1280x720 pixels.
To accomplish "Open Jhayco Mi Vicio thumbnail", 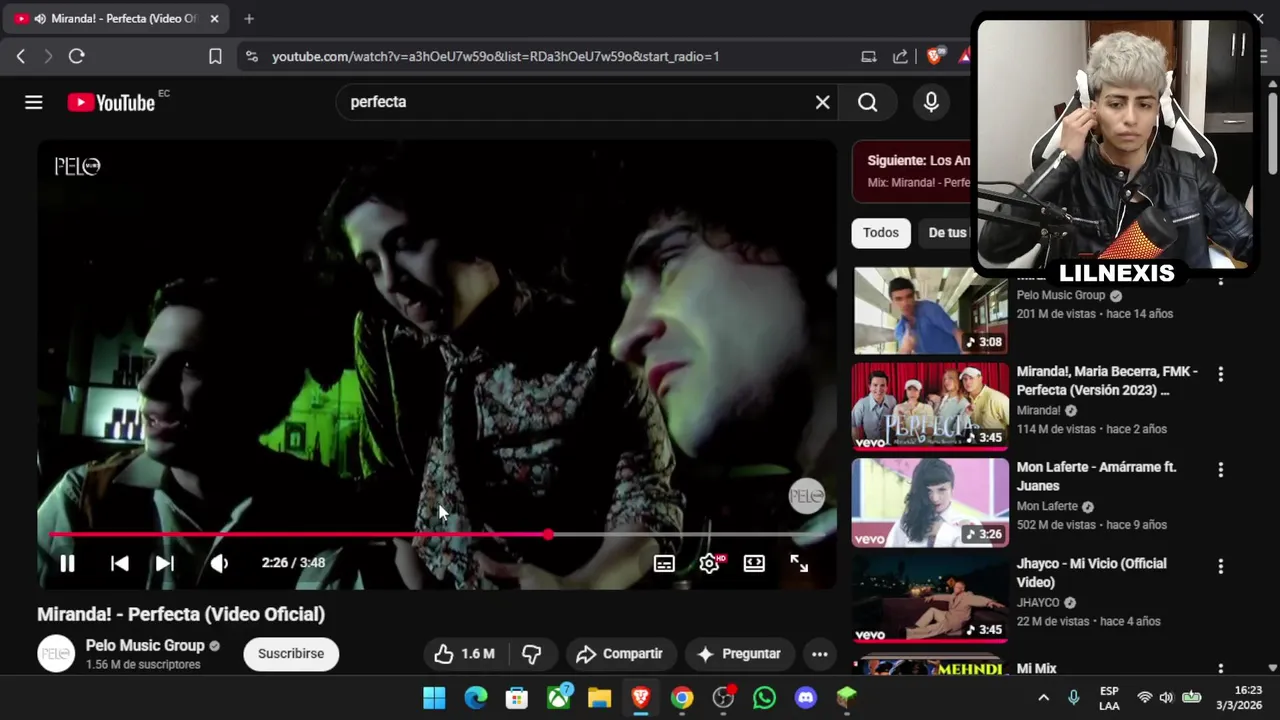I will pos(930,599).
